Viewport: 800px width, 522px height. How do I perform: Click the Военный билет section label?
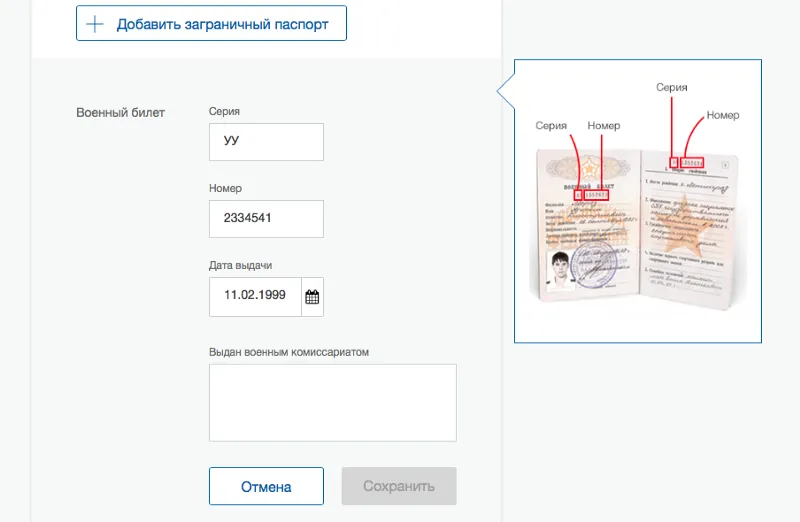click(120, 112)
